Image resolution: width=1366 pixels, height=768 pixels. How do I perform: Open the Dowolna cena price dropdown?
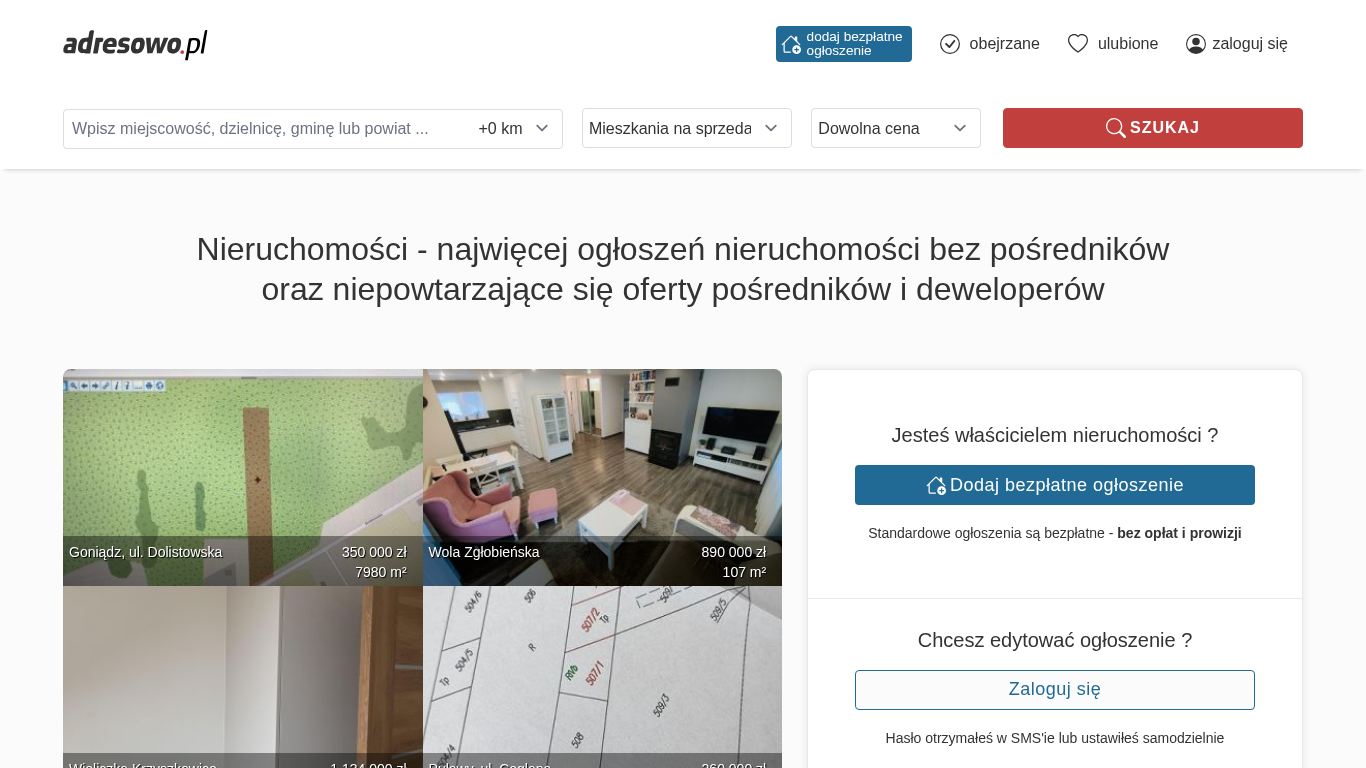click(x=895, y=128)
